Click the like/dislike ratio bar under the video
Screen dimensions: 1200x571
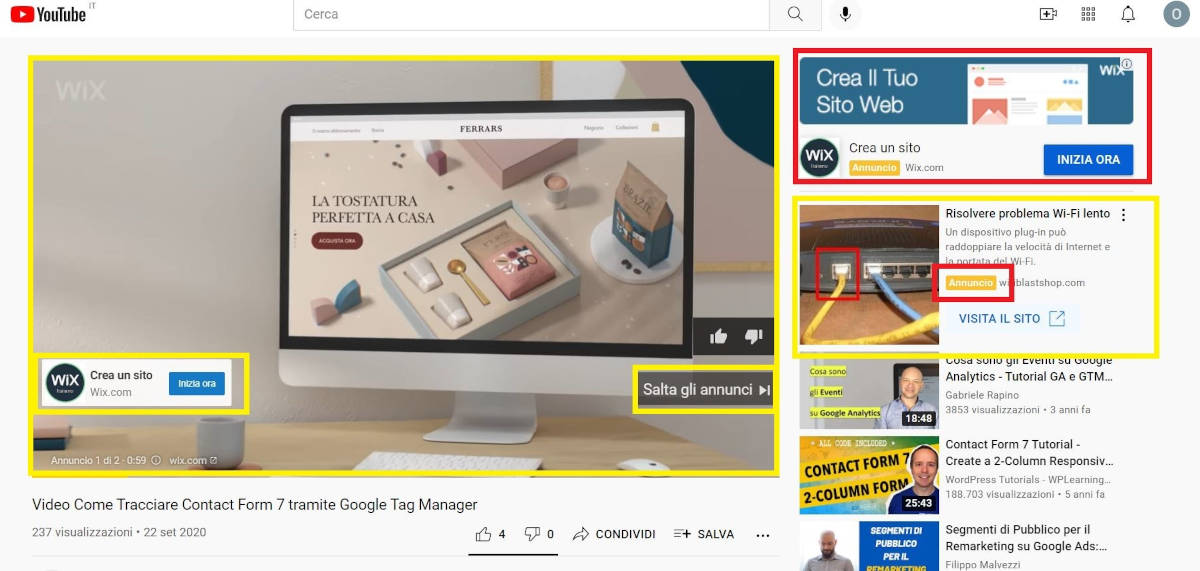click(513, 553)
